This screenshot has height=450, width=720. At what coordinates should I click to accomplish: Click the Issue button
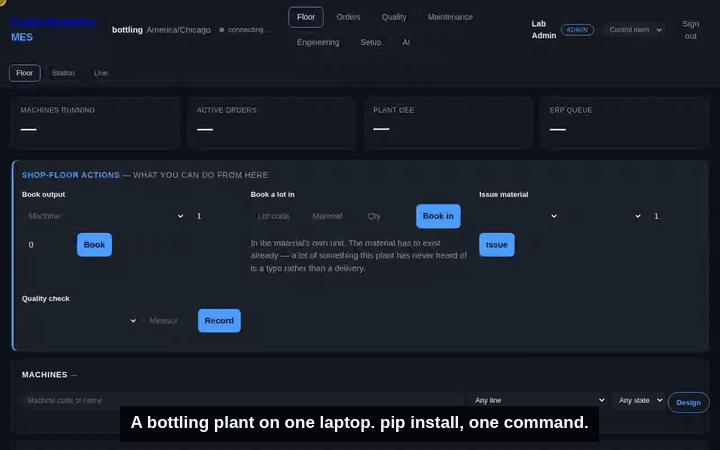pyautogui.click(x=497, y=245)
